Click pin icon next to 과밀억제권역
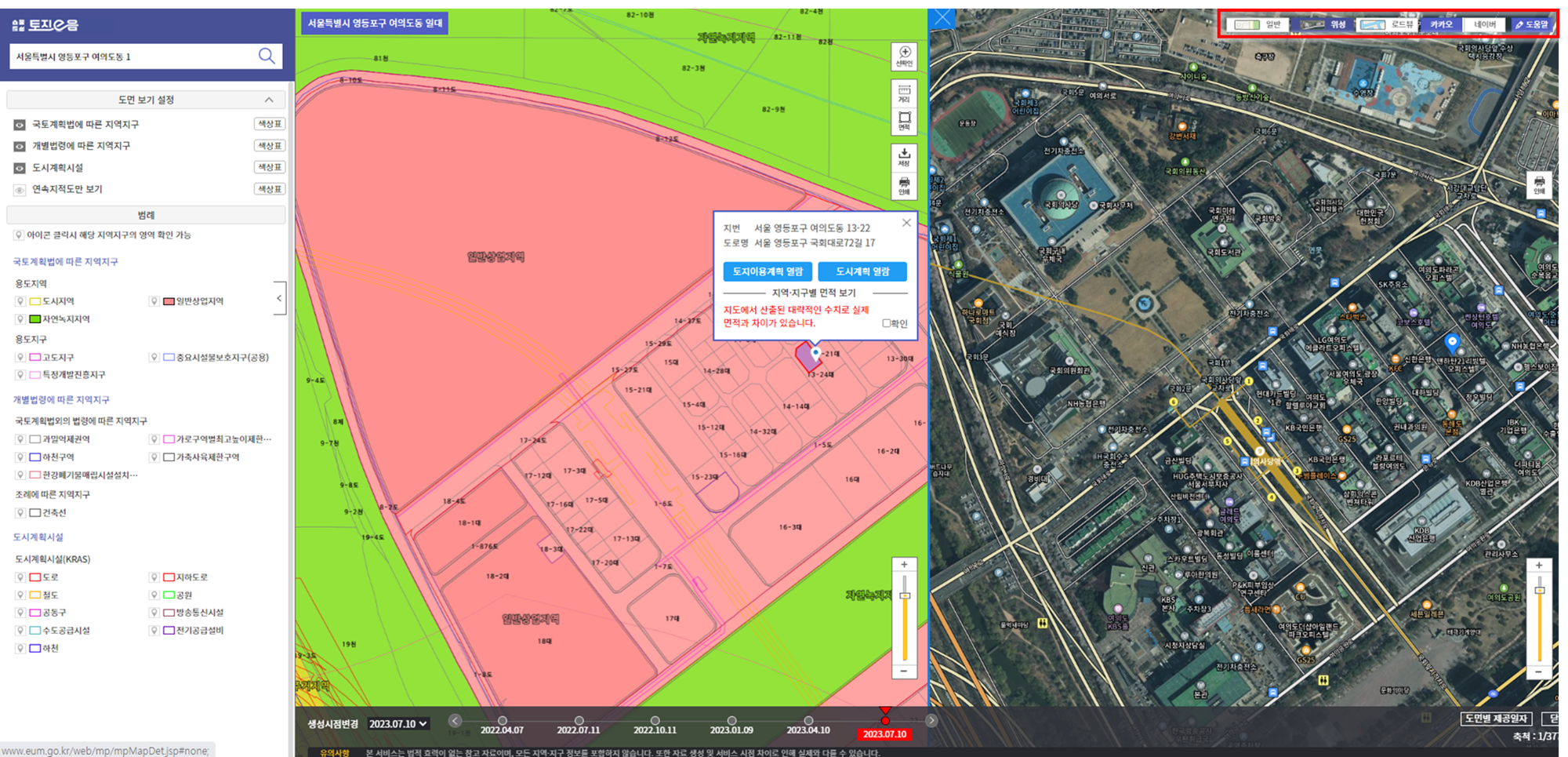Screen dimensions: 1568x757 pyautogui.click(x=20, y=439)
